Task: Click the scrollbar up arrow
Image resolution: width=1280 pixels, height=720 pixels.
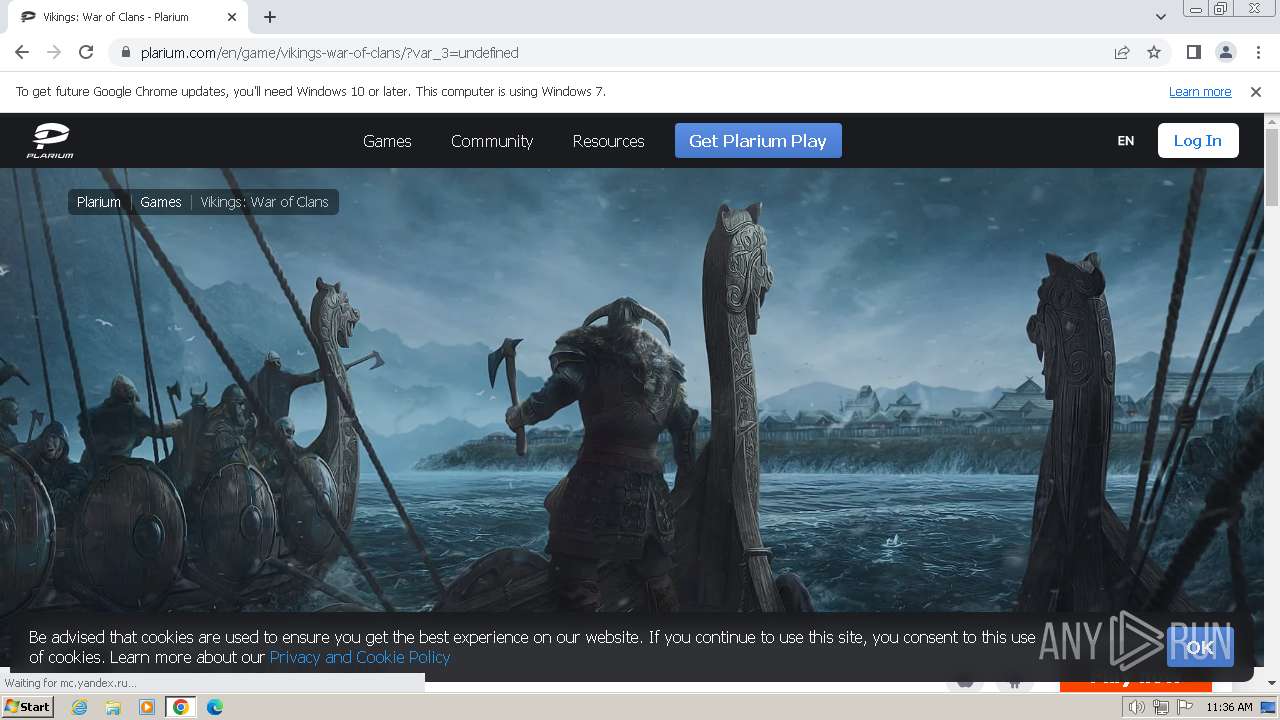Action: (1272, 121)
